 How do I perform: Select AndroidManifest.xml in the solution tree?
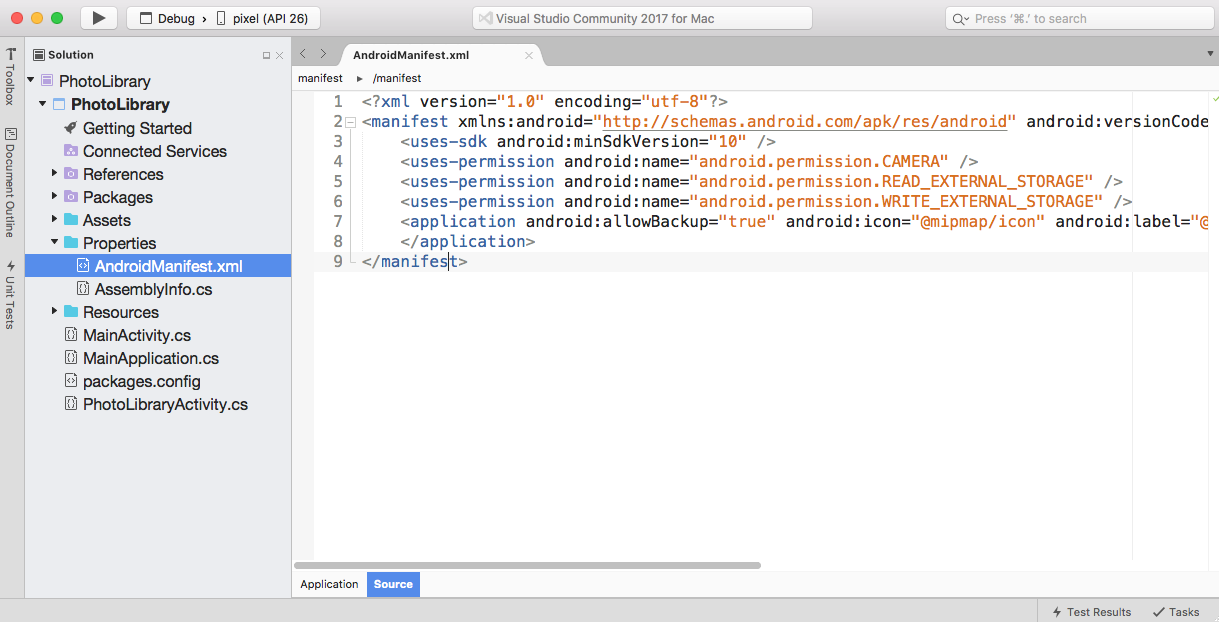pos(158,266)
